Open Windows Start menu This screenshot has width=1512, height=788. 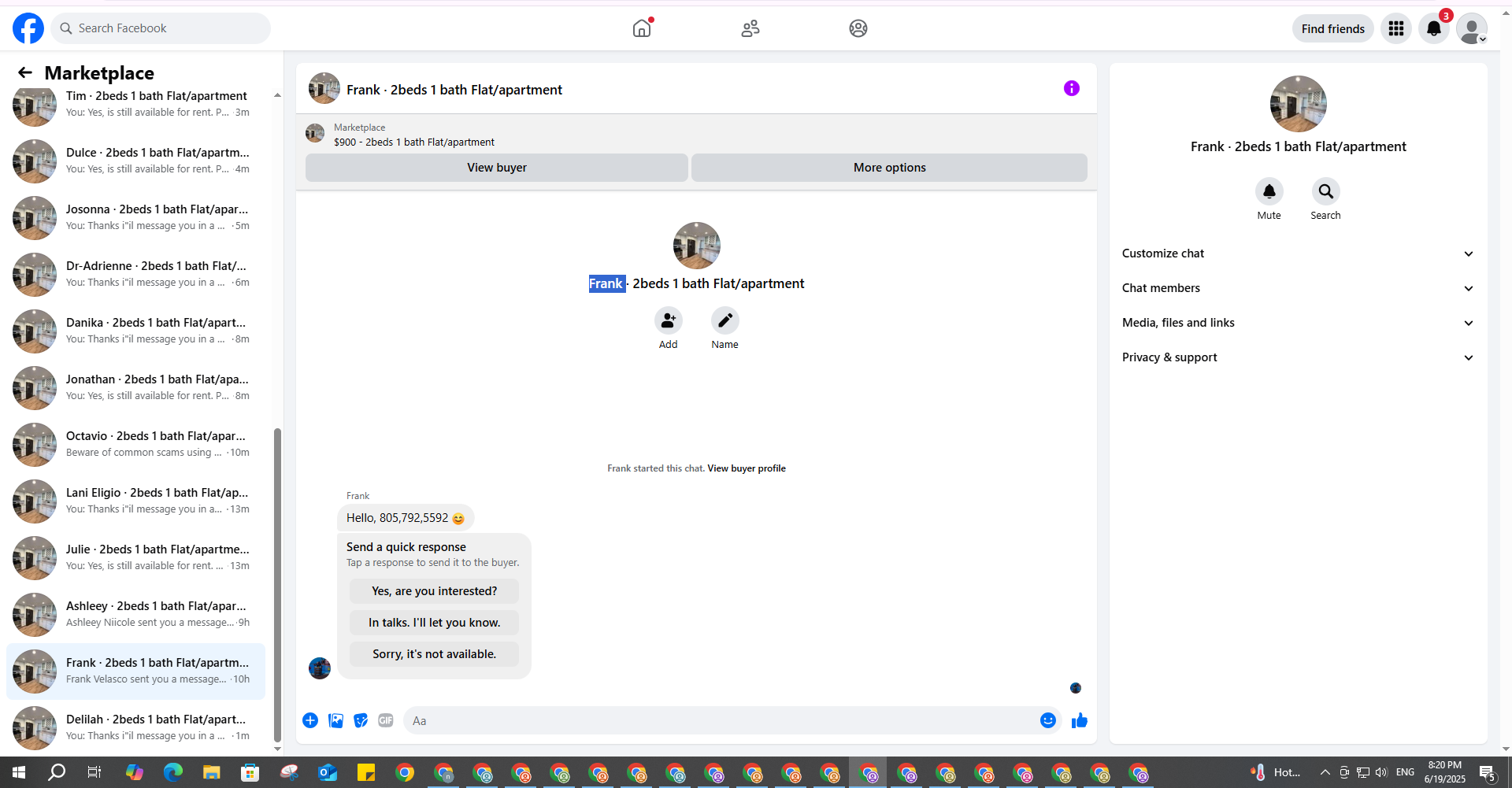(x=19, y=772)
